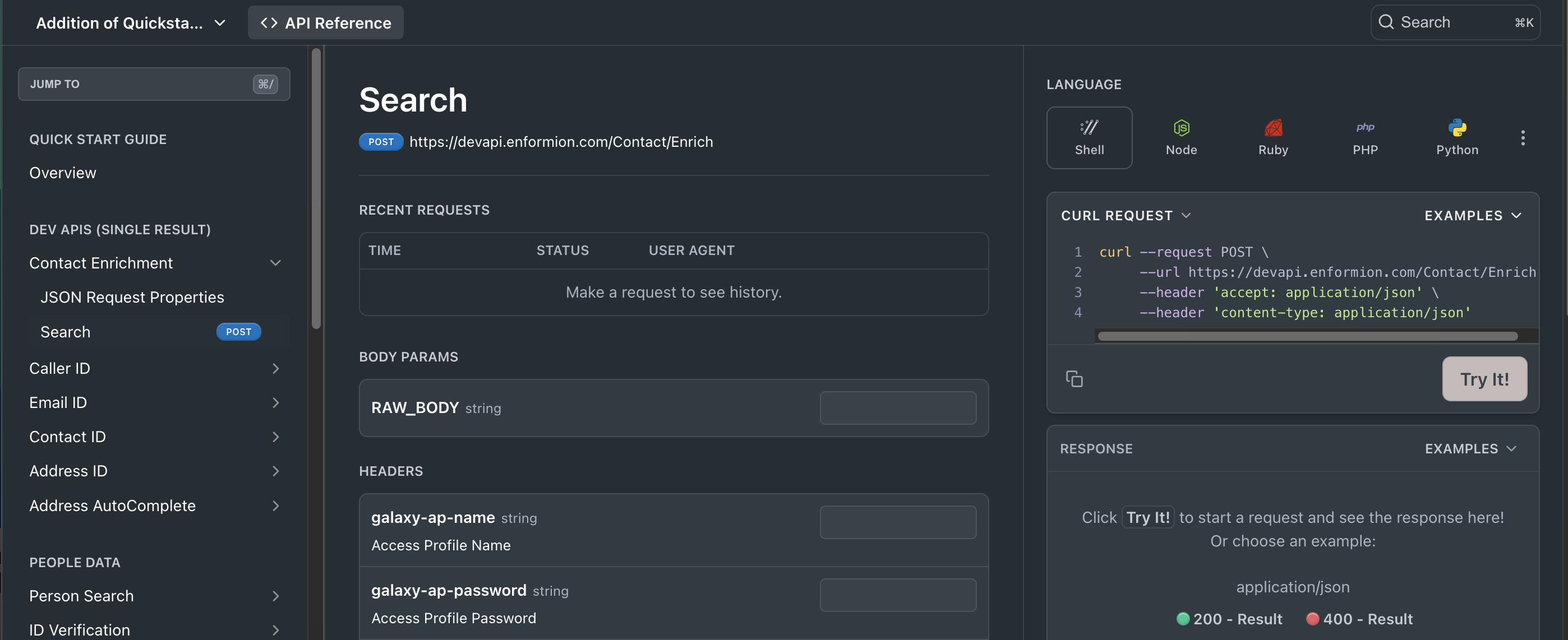Viewport: 1568px width, 640px height.
Task: Click the 'Access Profile Password' description
Action: [454, 618]
